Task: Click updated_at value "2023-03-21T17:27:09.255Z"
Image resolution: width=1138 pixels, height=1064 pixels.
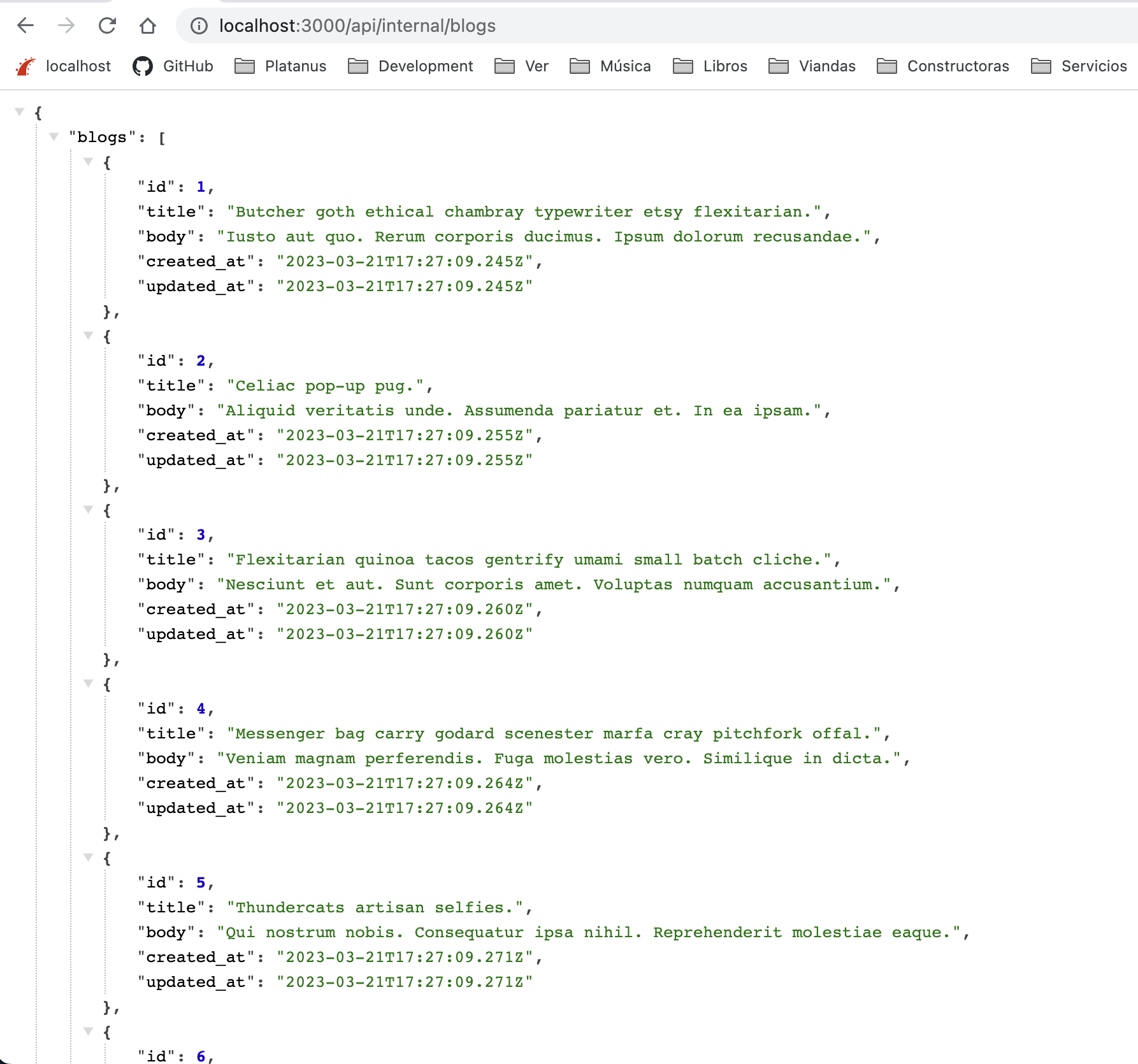Action: 405,460
